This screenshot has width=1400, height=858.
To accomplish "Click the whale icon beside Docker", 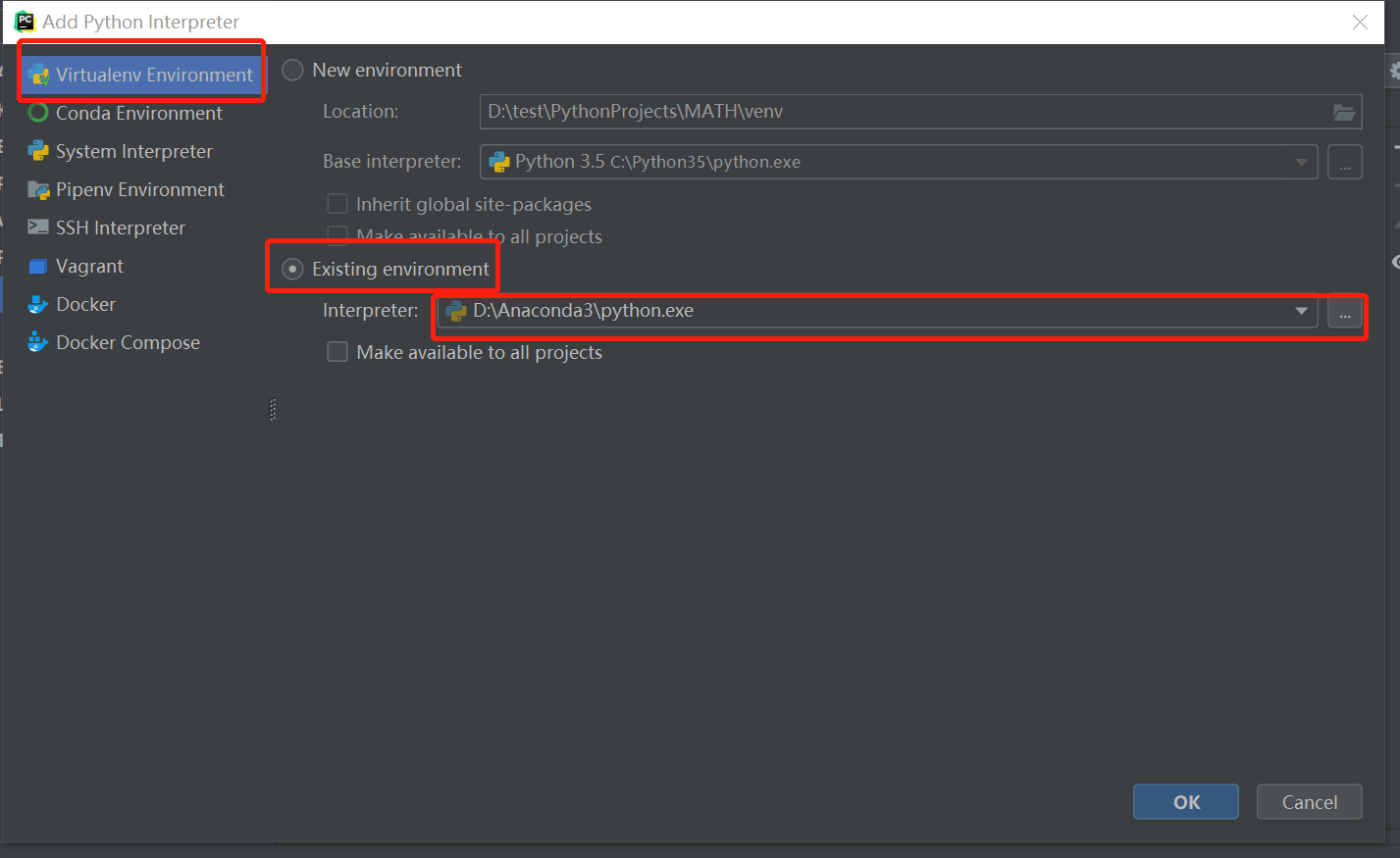I will coord(38,304).
